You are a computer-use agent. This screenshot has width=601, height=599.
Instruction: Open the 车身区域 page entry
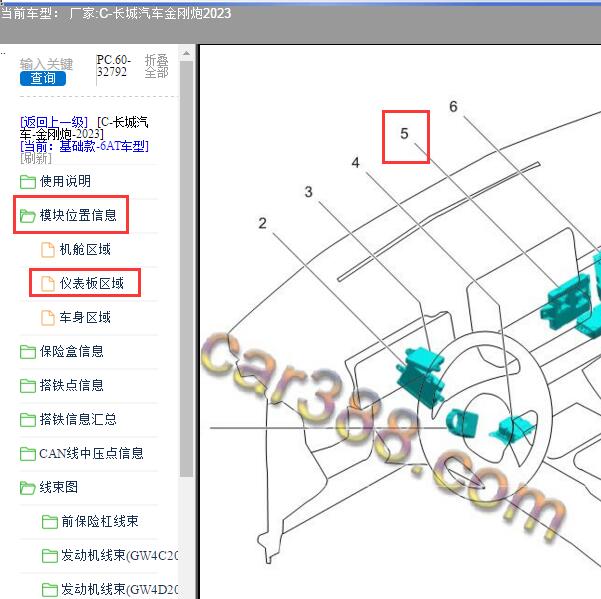pos(85,318)
